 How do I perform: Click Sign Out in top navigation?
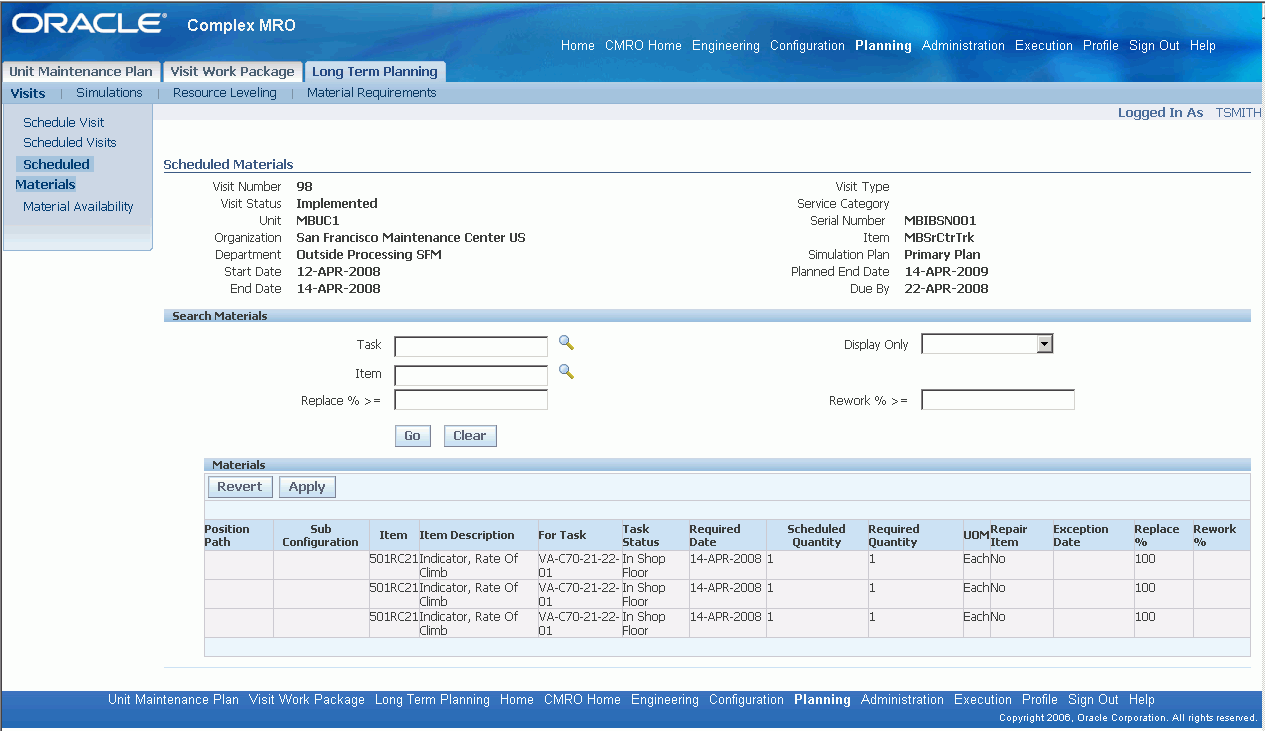[x=1154, y=45]
